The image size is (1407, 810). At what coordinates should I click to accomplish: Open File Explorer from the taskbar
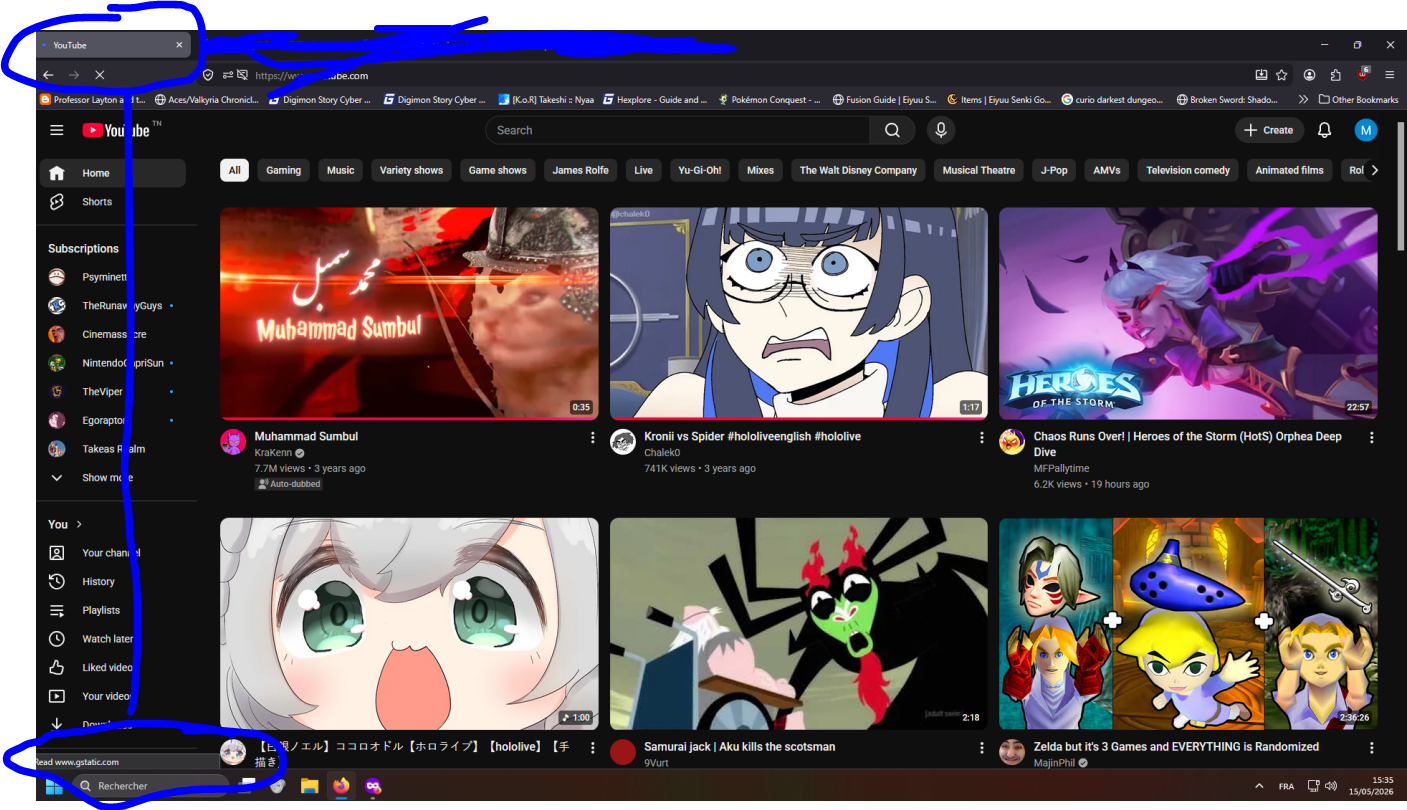pos(309,786)
